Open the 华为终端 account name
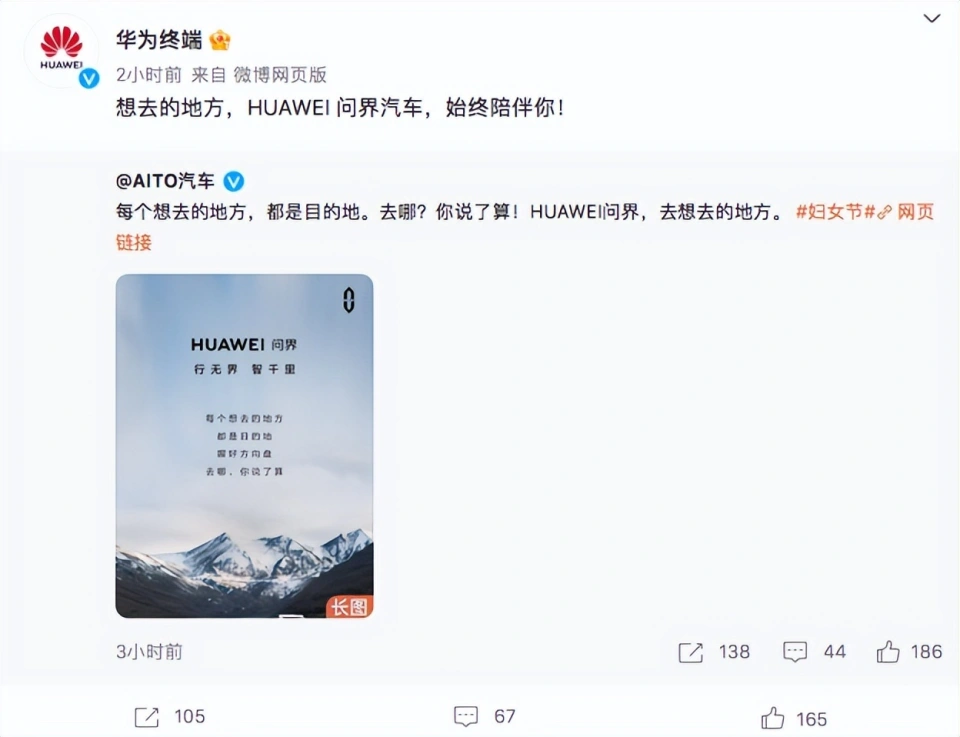 click(159, 40)
